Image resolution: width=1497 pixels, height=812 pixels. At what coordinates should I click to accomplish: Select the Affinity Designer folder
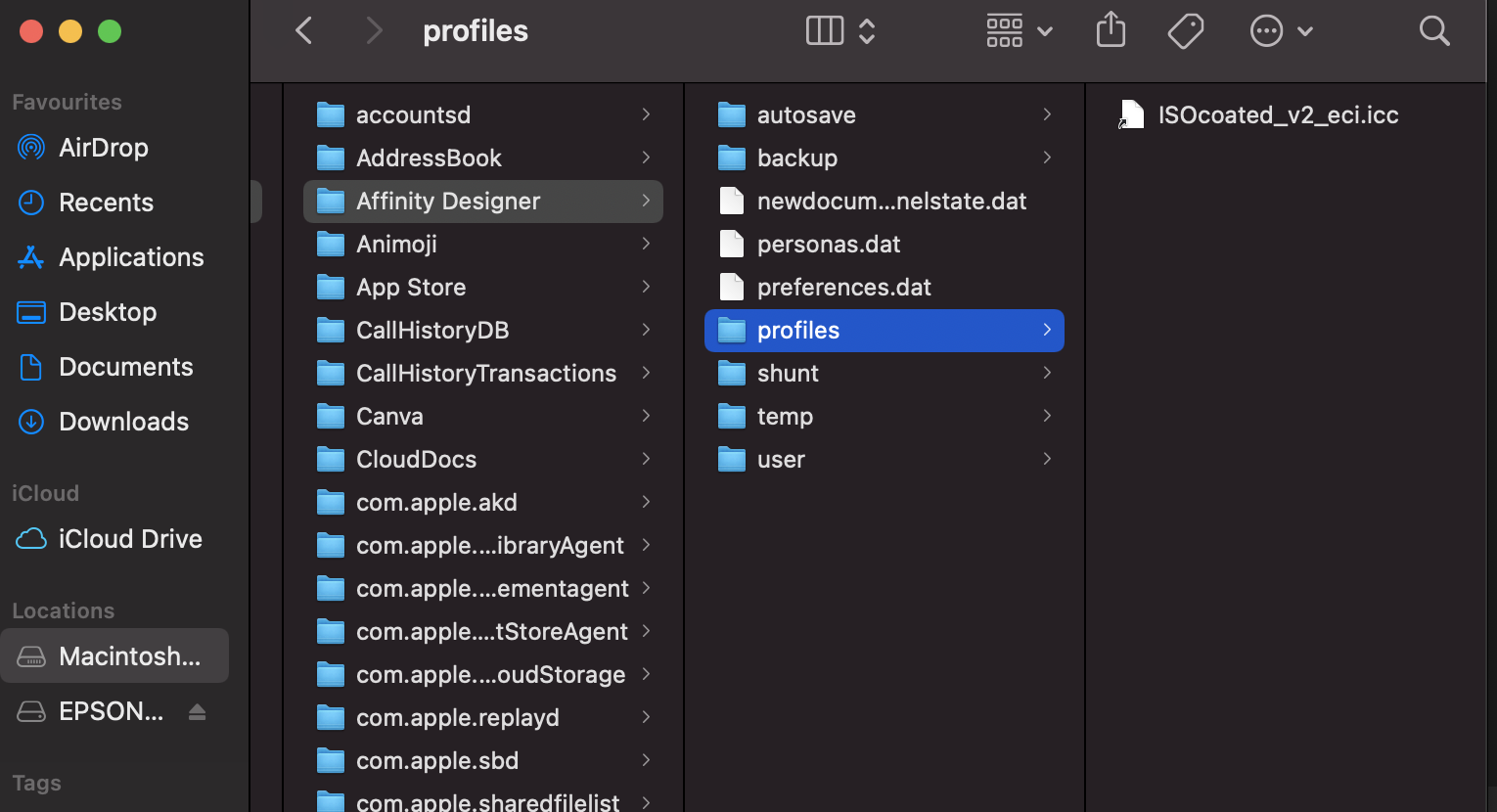pyautogui.click(x=483, y=202)
